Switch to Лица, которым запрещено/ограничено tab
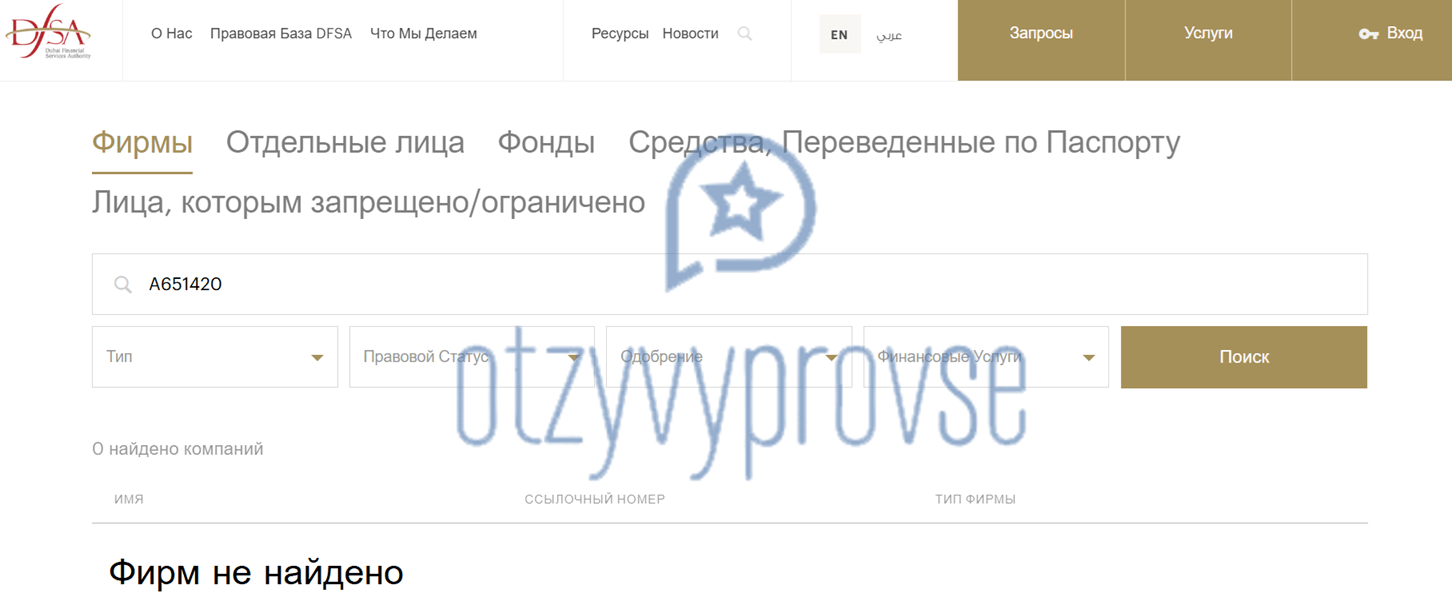 coord(368,203)
